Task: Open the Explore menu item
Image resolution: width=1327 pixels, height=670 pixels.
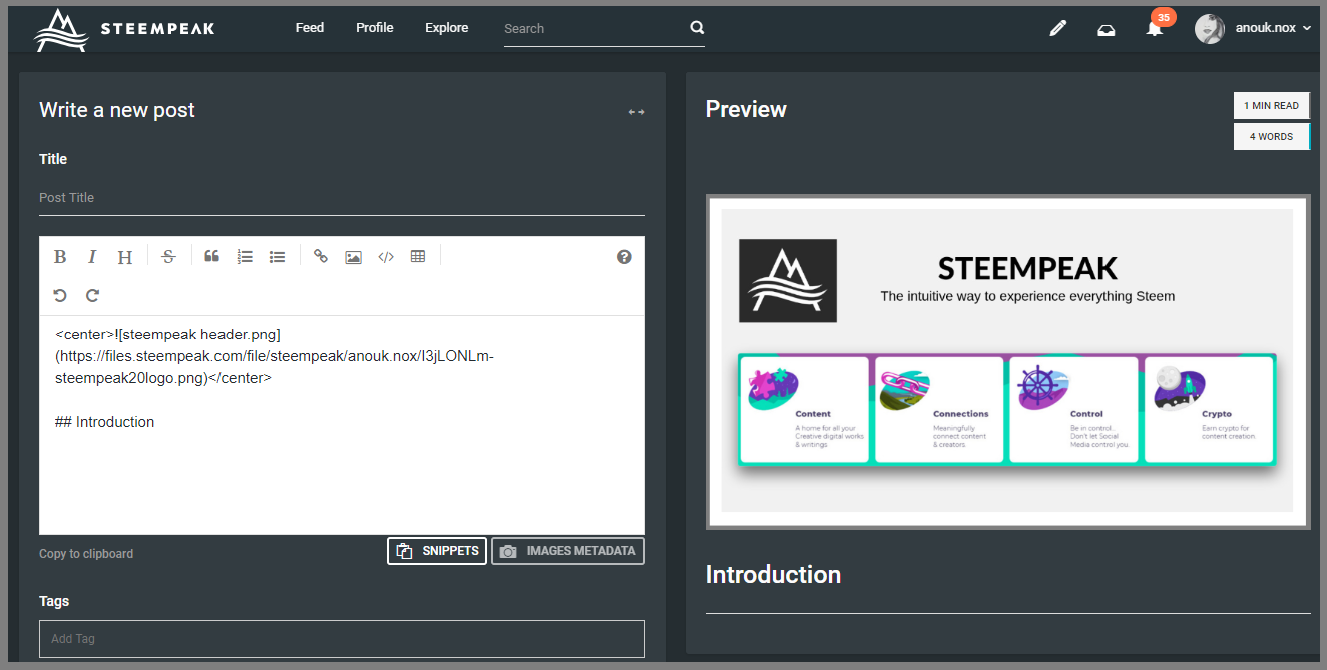Action: (446, 28)
